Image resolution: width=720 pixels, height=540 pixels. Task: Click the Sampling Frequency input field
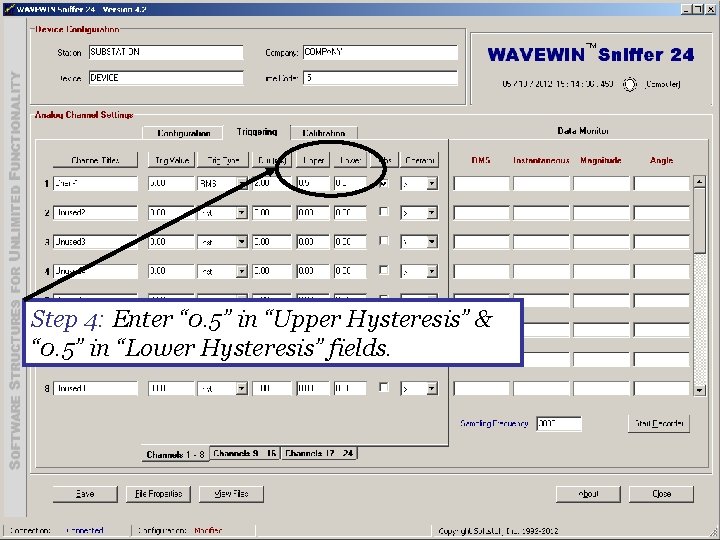click(559, 423)
